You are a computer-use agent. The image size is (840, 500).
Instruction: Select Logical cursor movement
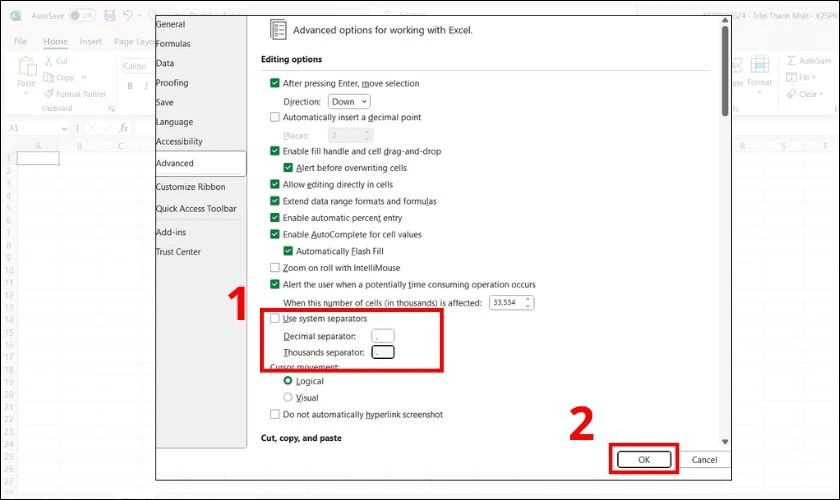[x=288, y=380]
